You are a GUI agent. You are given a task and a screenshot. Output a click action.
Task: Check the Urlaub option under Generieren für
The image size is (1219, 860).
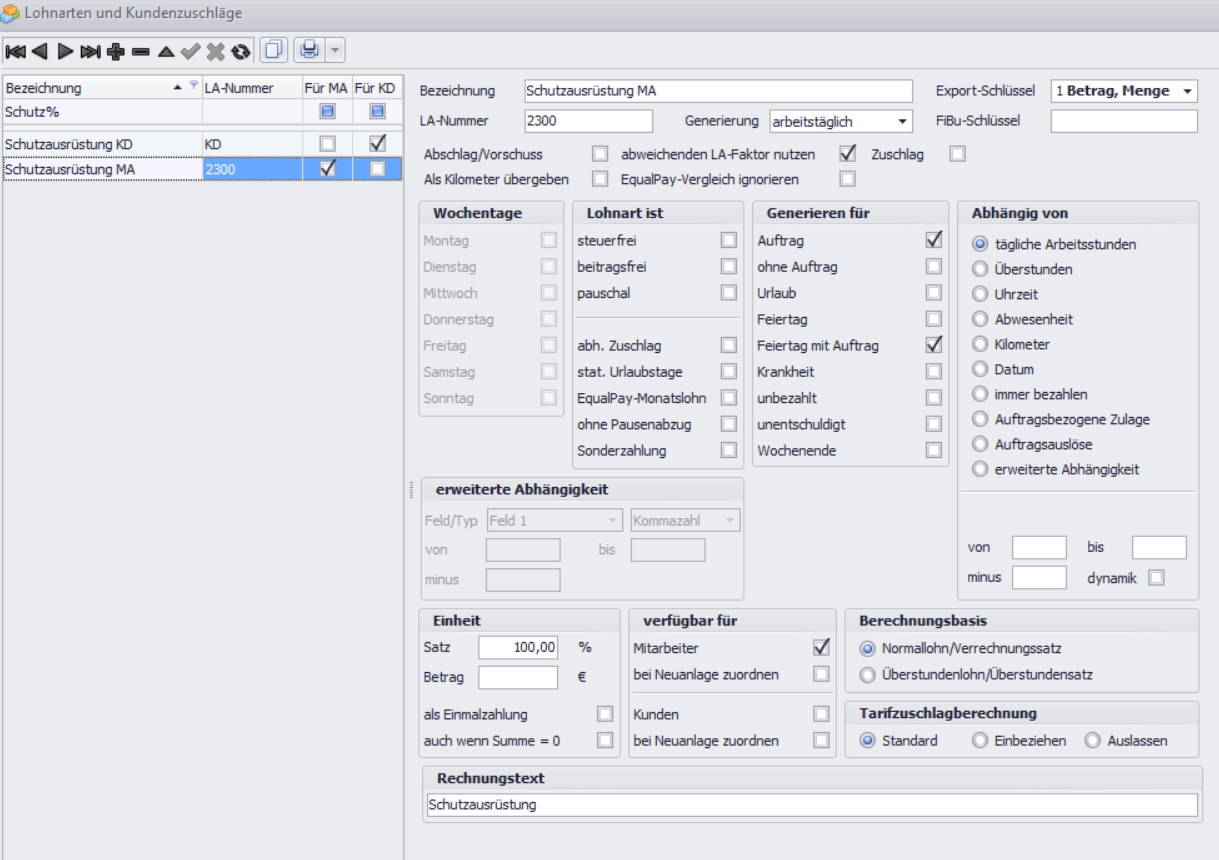click(934, 293)
